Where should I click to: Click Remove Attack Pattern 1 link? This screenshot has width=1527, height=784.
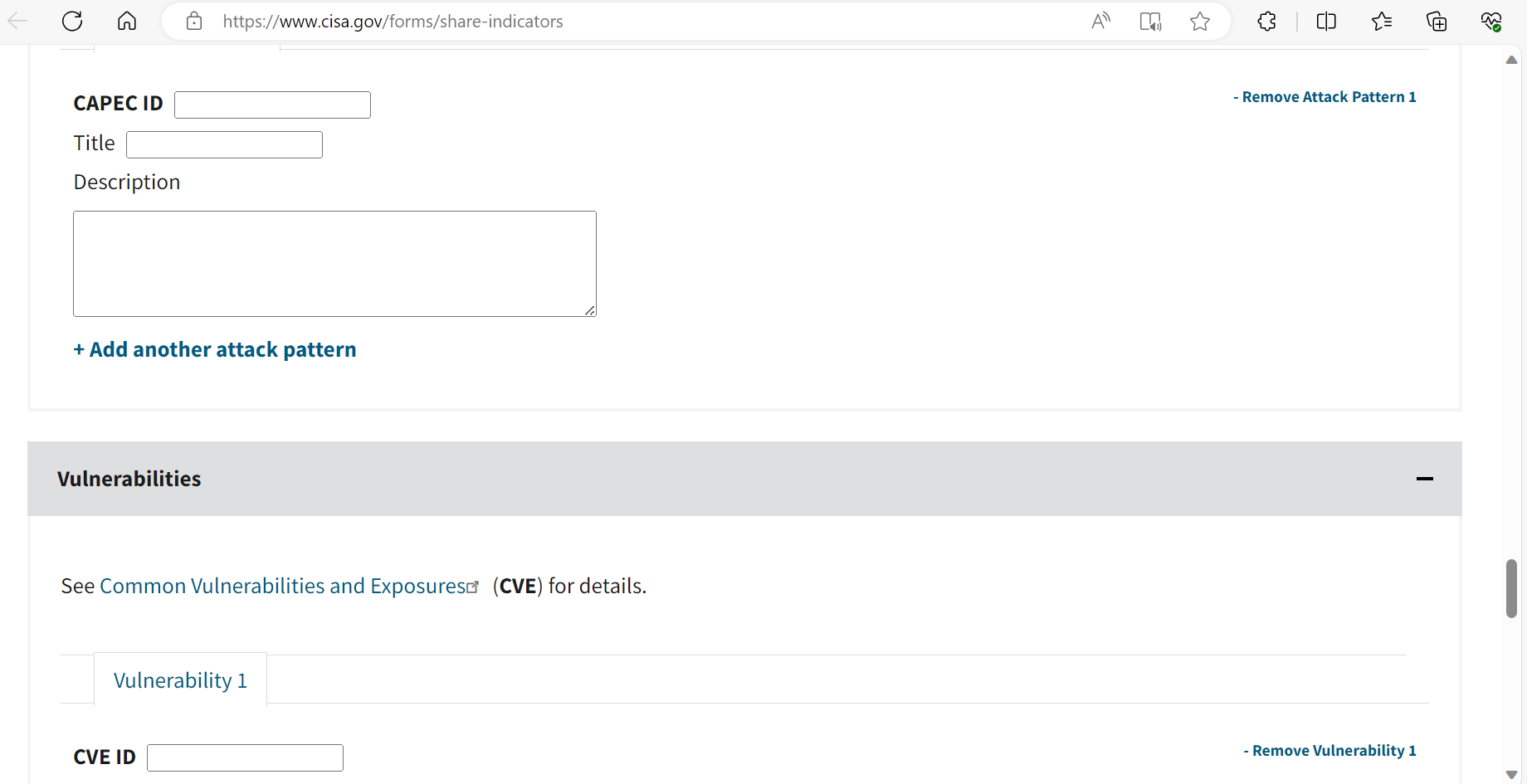pos(1325,97)
